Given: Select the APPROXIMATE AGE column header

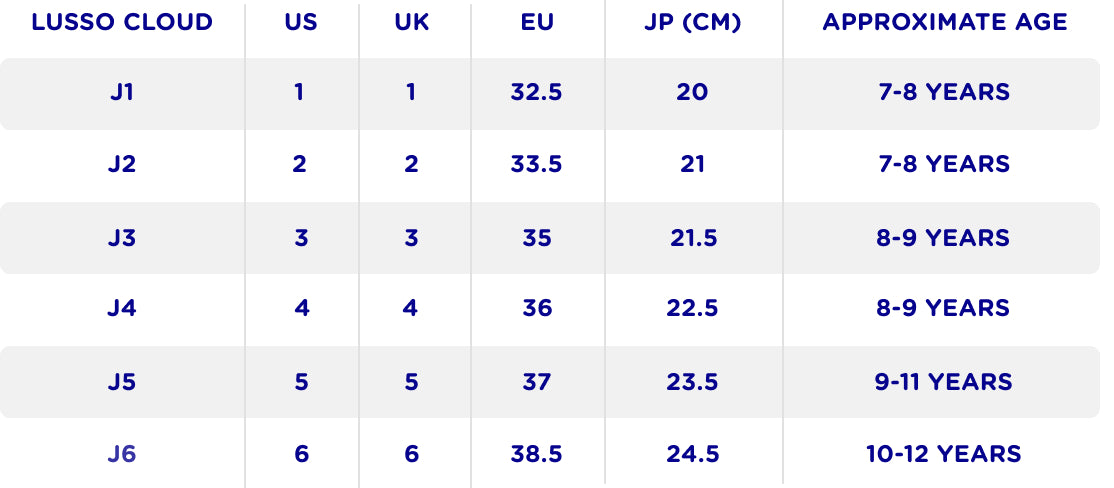Looking at the screenshot, I should 945,22.
